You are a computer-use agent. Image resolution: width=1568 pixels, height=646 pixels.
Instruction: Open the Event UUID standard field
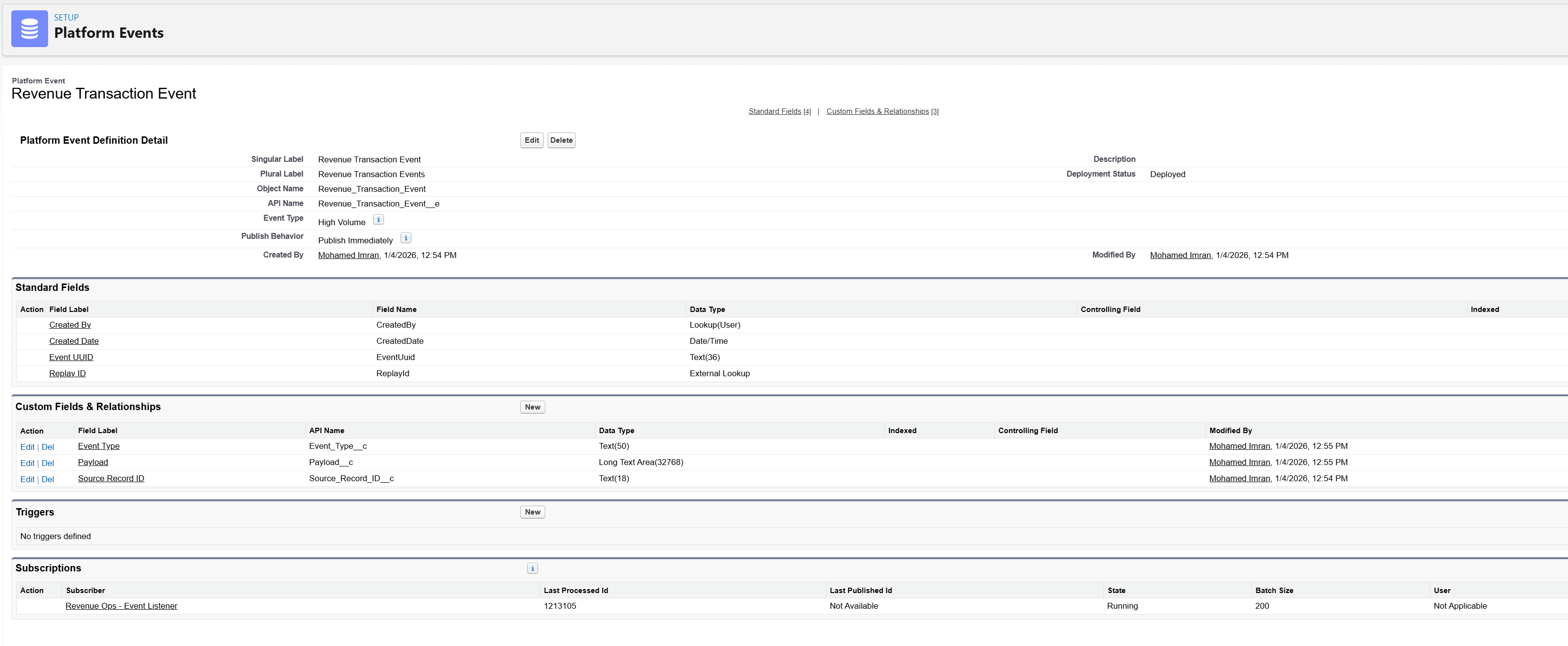[x=71, y=358]
